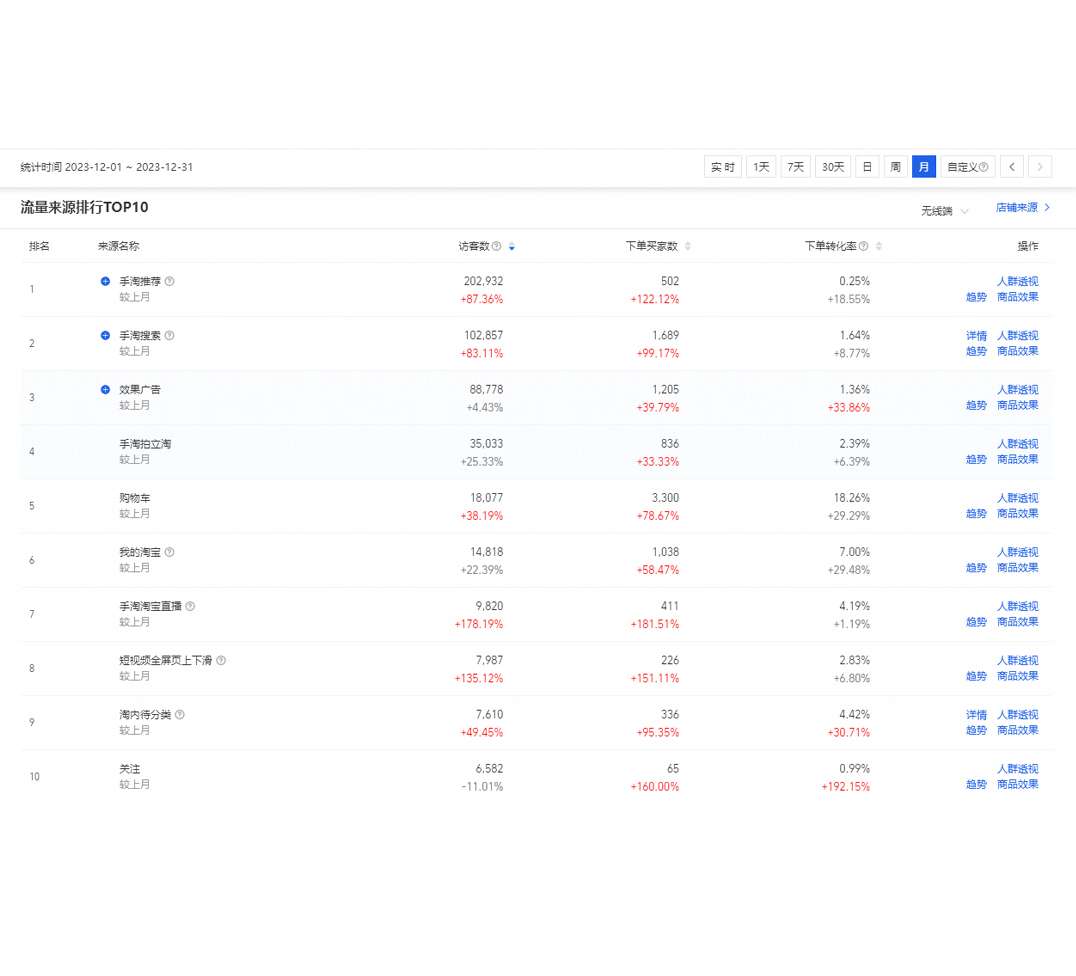Sort table by 访客数 arrow
1076x976 pixels.
512,246
